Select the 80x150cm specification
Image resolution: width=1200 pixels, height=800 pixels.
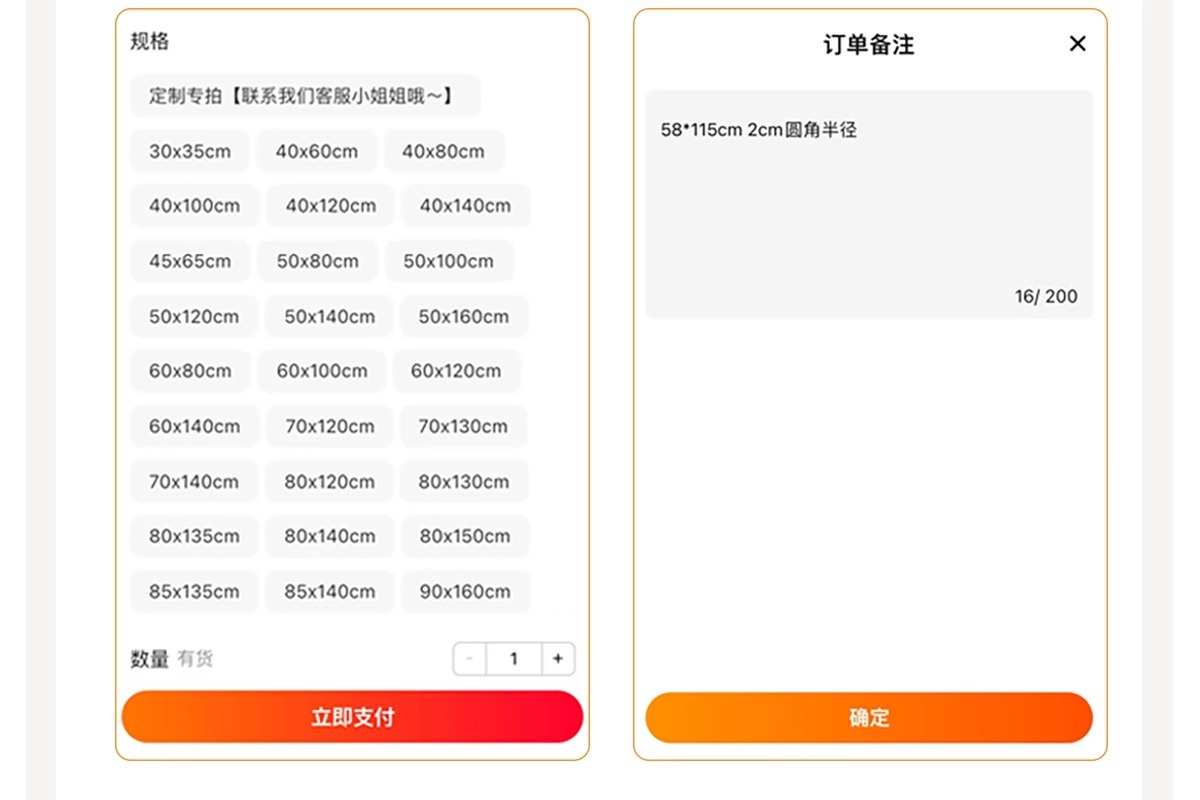click(465, 536)
